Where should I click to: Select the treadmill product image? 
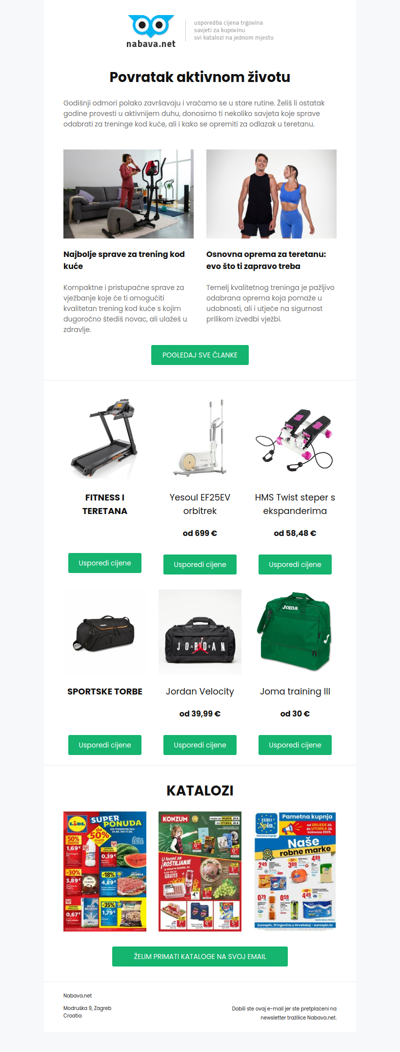[104, 438]
